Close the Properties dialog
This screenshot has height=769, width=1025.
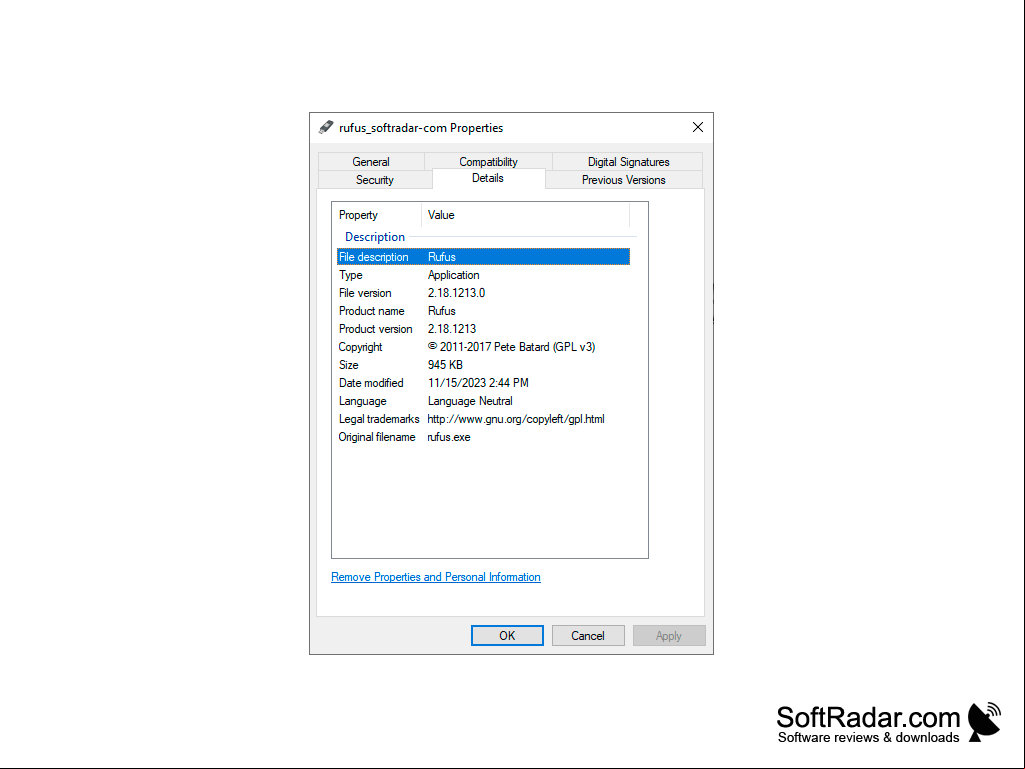(697, 128)
